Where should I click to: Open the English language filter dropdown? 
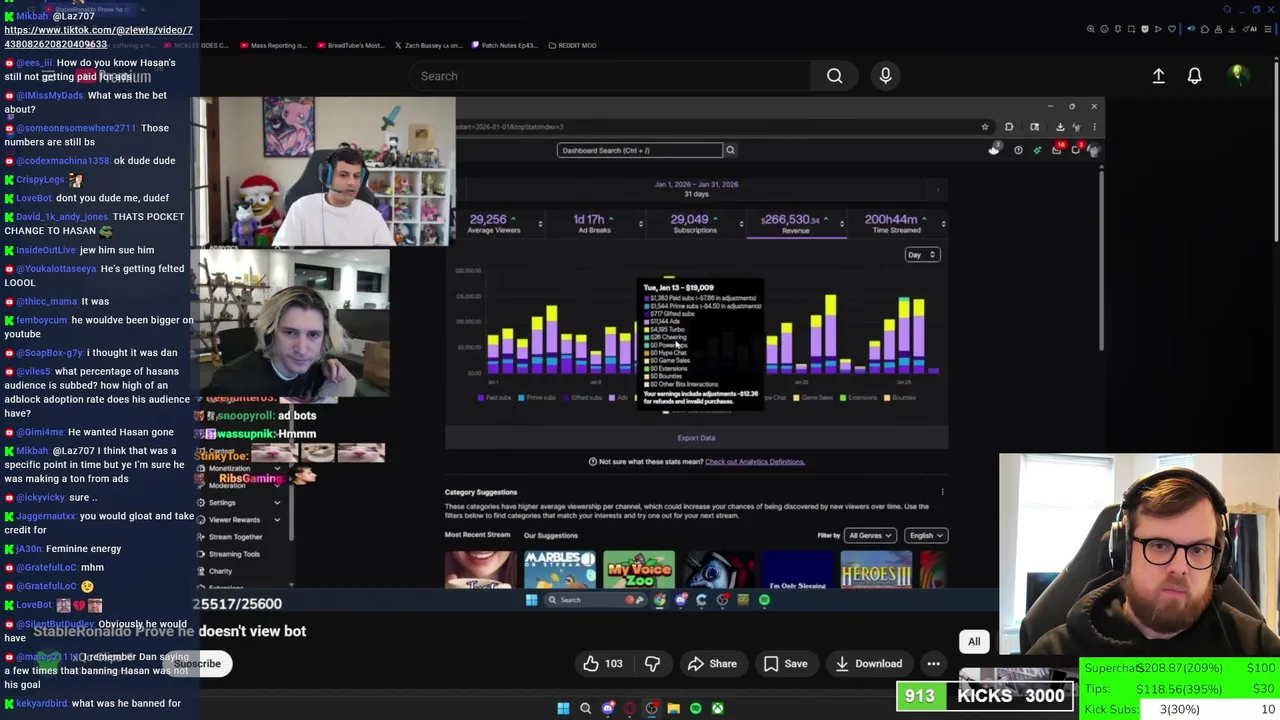point(926,536)
